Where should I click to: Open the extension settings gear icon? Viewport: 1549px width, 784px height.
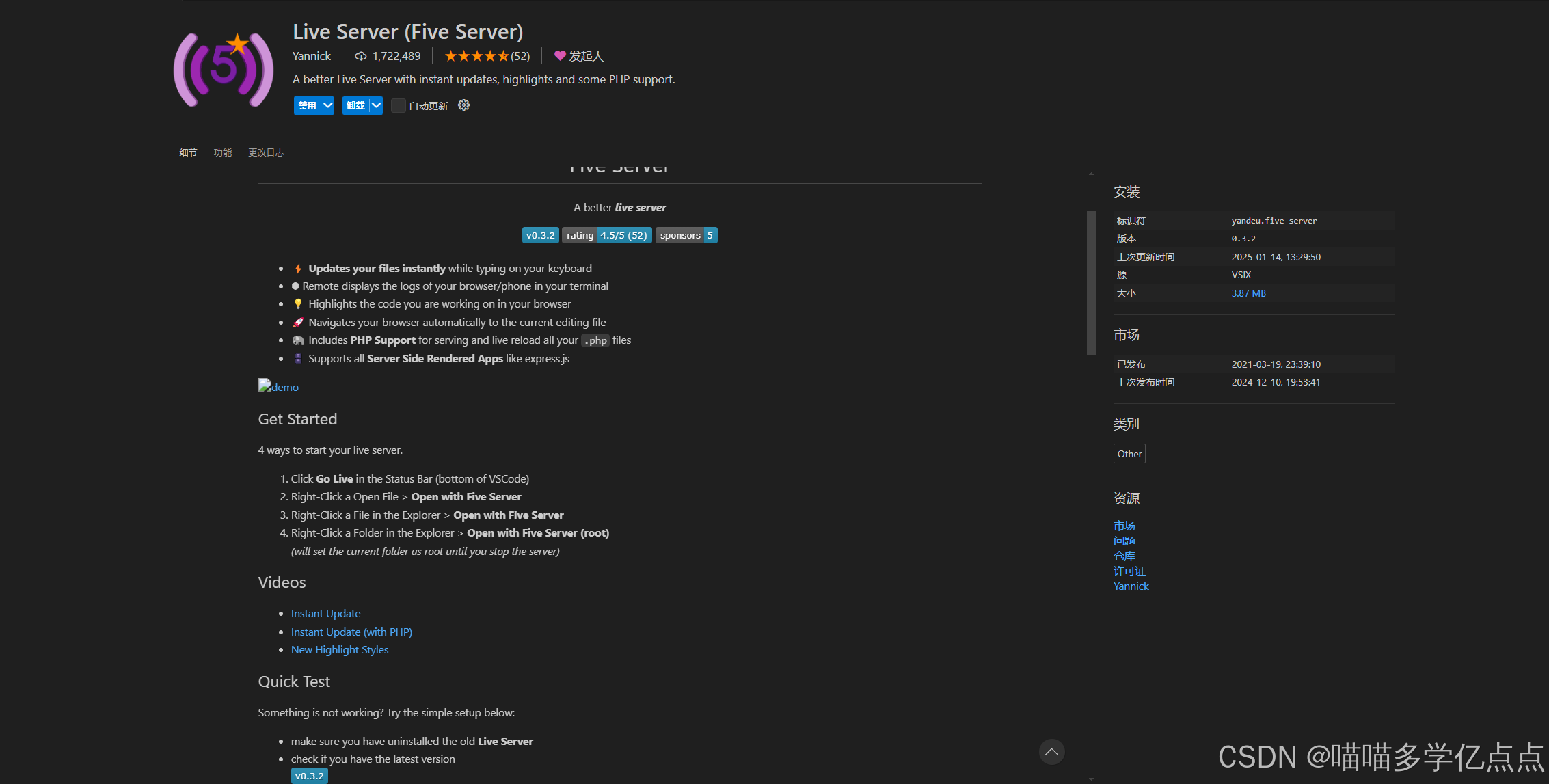463,105
